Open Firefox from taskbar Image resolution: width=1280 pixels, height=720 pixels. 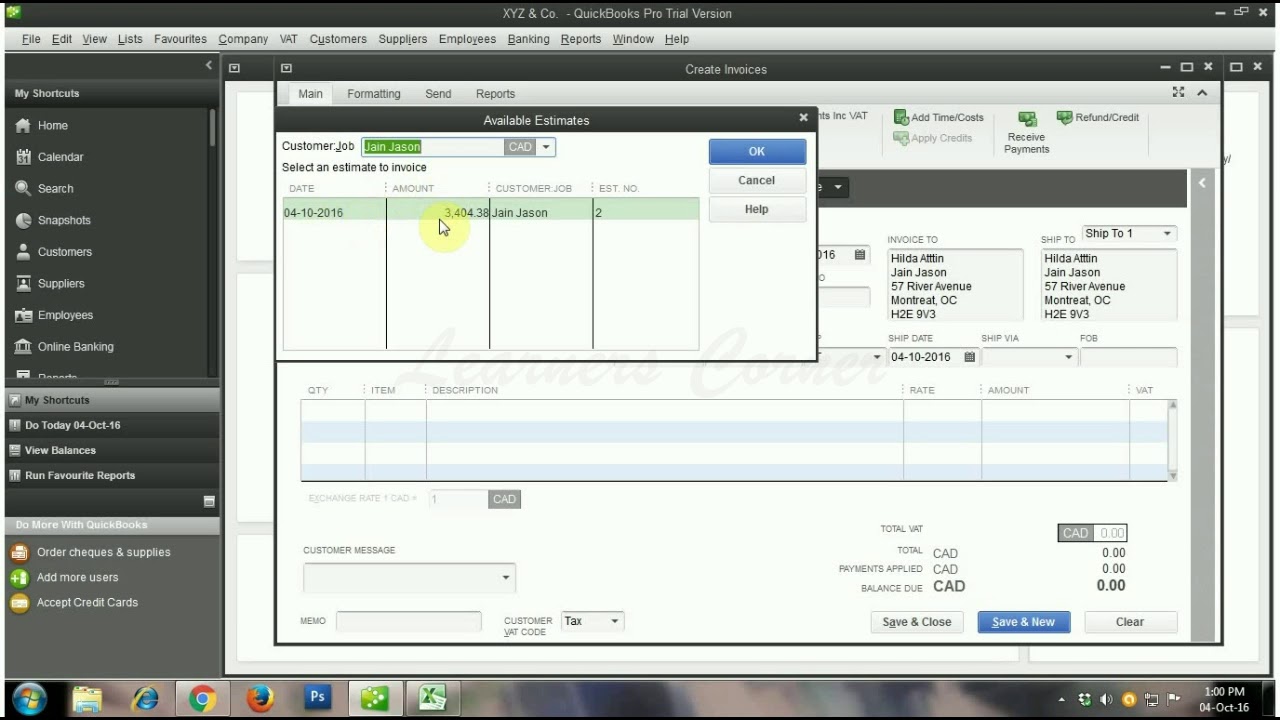click(x=260, y=698)
